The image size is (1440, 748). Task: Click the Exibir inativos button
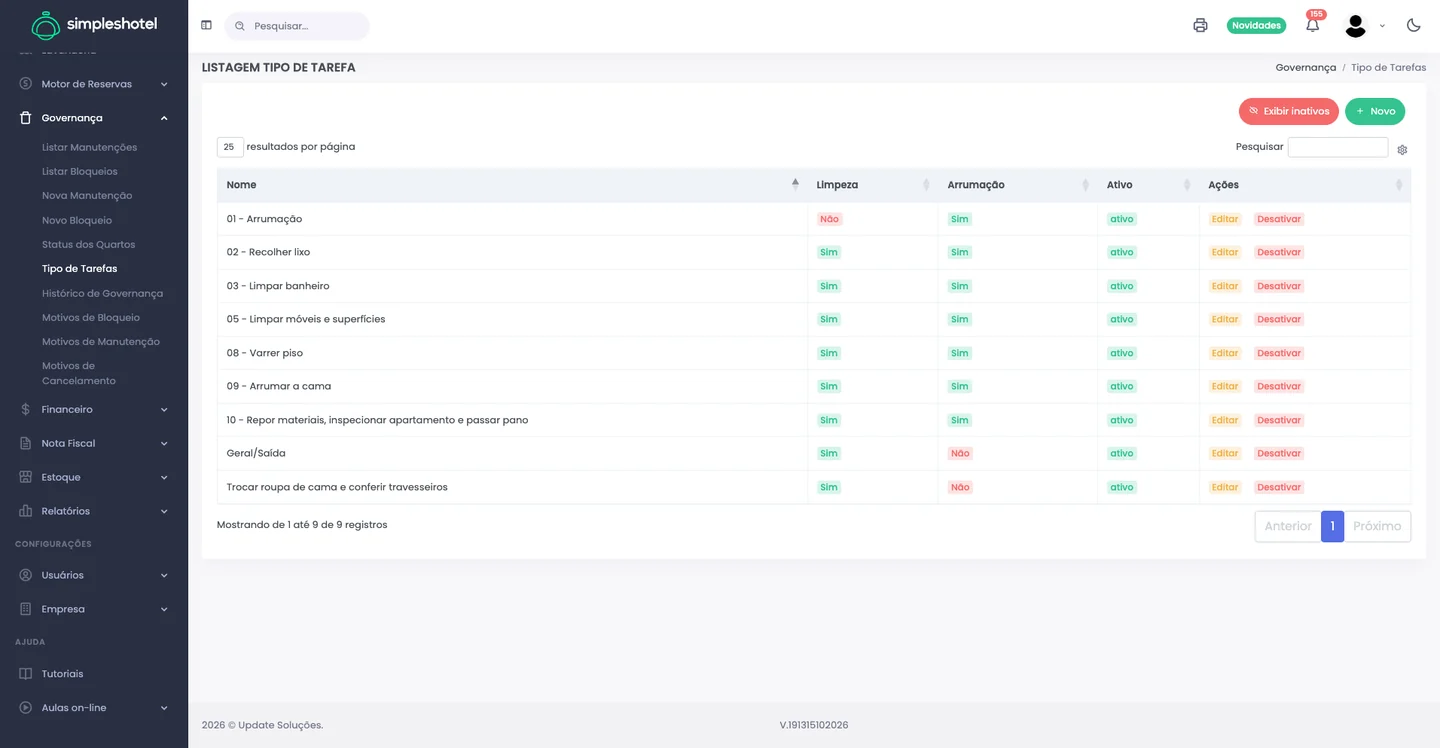click(x=1288, y=111)
